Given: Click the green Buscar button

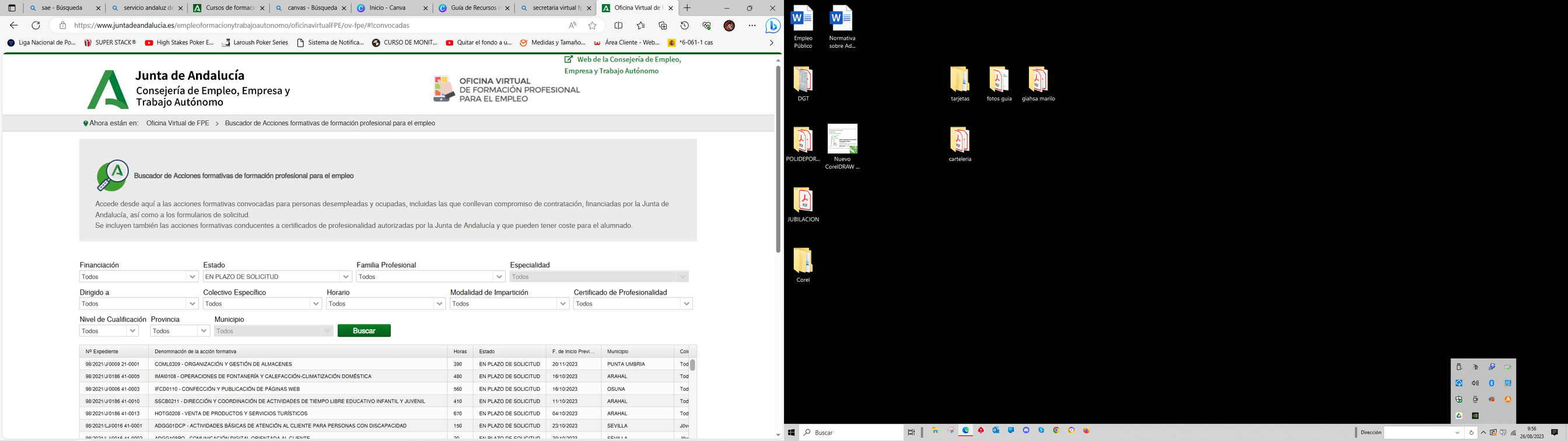Looking at the screenshot, I should [x=364, y=331].
